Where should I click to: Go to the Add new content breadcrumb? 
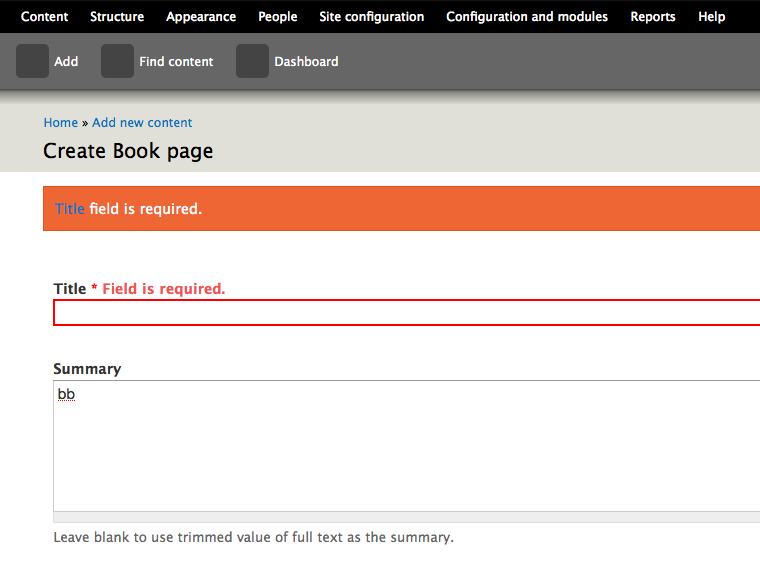pos(142,123)
